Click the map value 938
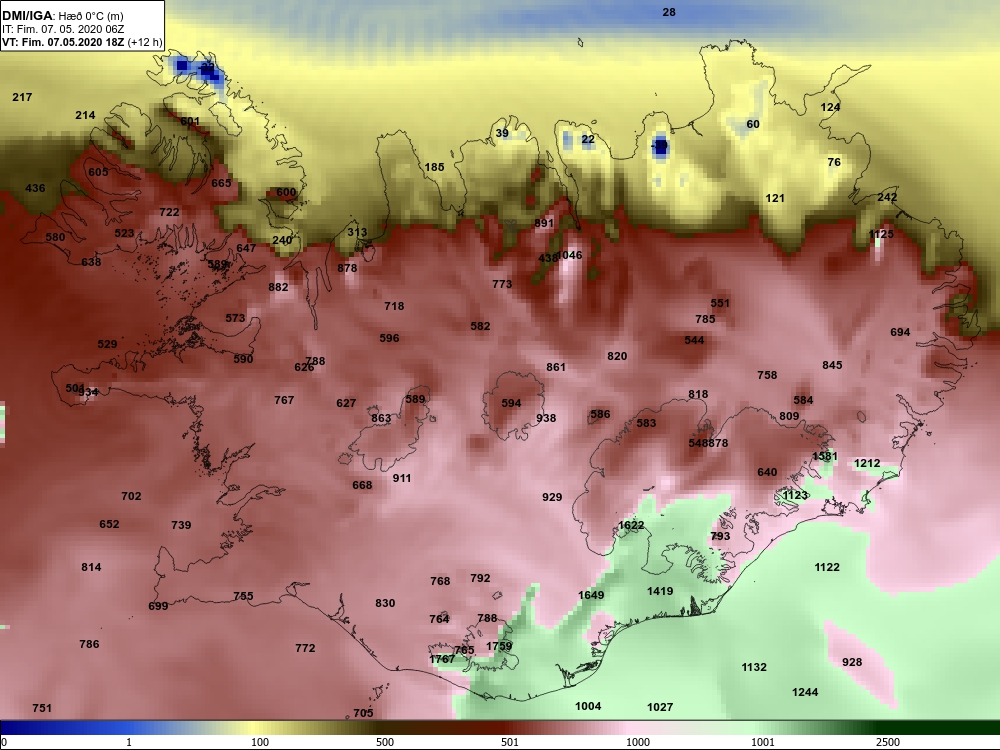 (x=546, y=418)
